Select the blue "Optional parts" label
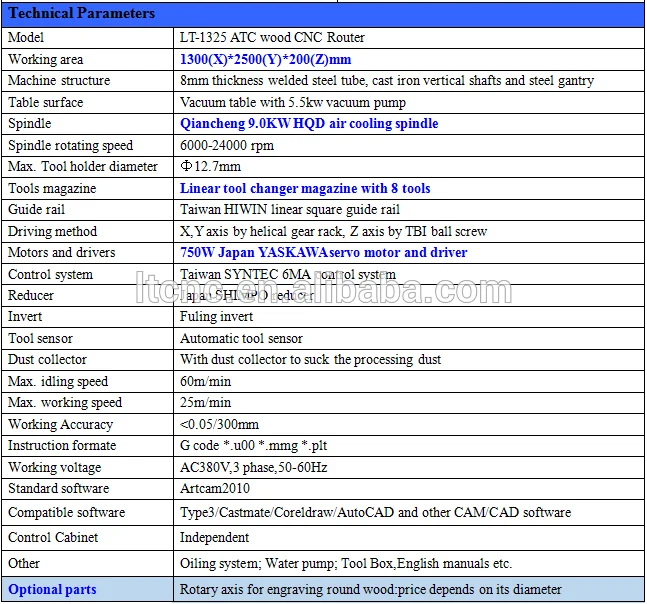The width and height of the screenshot is (647, 604). coord(52,590)
